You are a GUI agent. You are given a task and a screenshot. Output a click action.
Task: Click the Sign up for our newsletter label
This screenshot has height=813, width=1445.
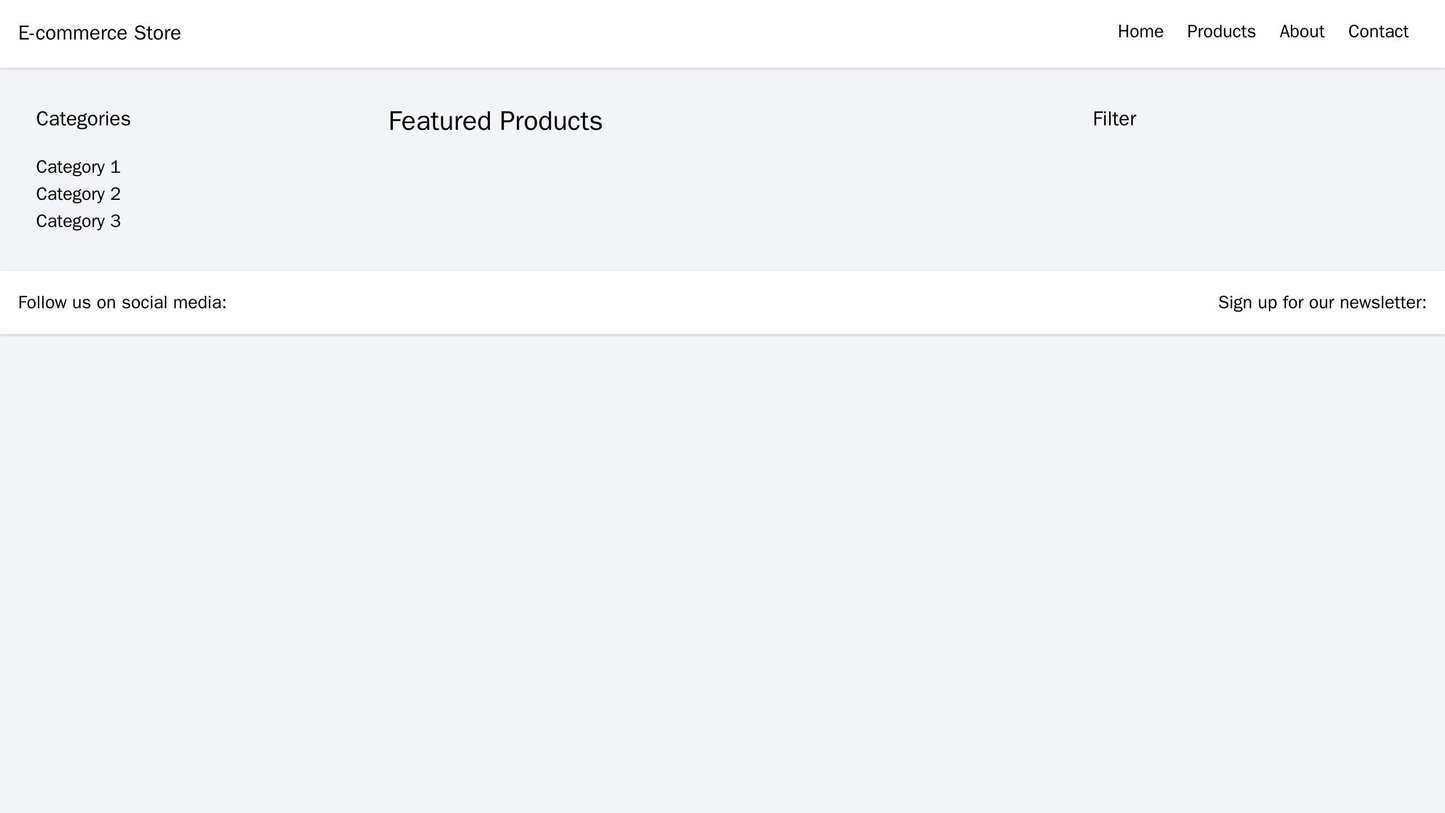pos(1321,302)
